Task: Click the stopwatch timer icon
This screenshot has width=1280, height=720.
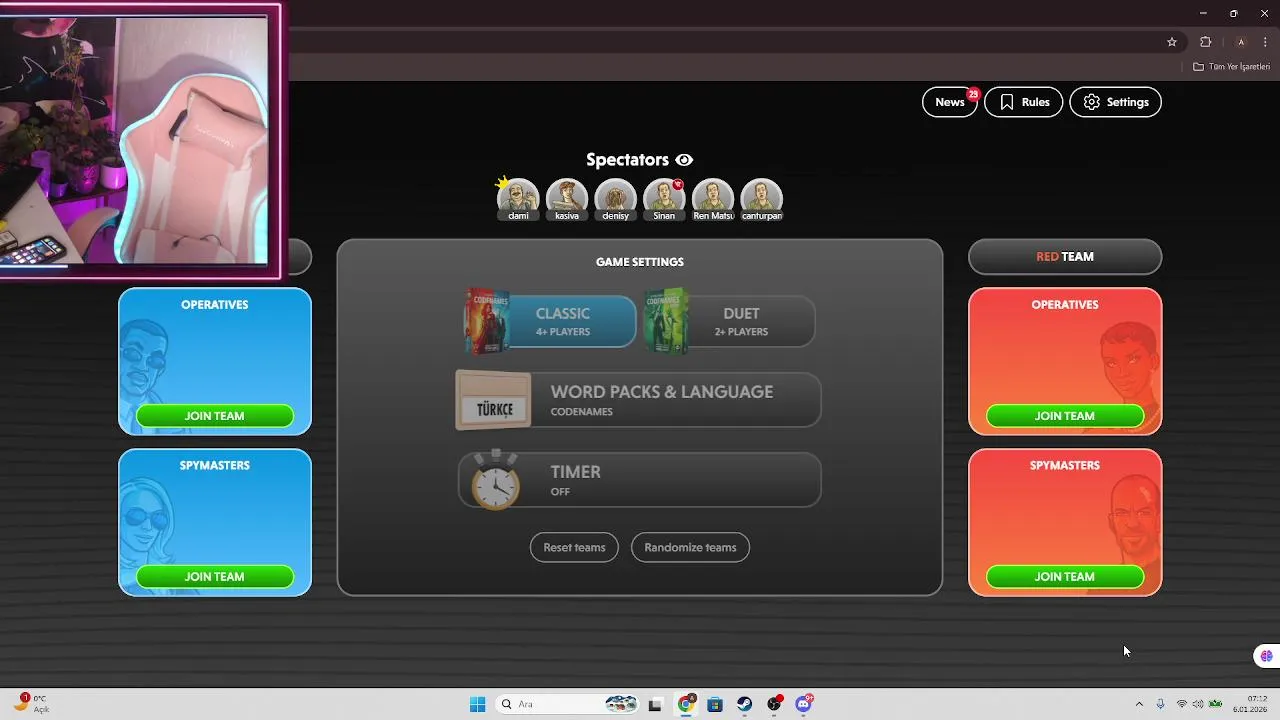Action: click(x=496, y=480)
